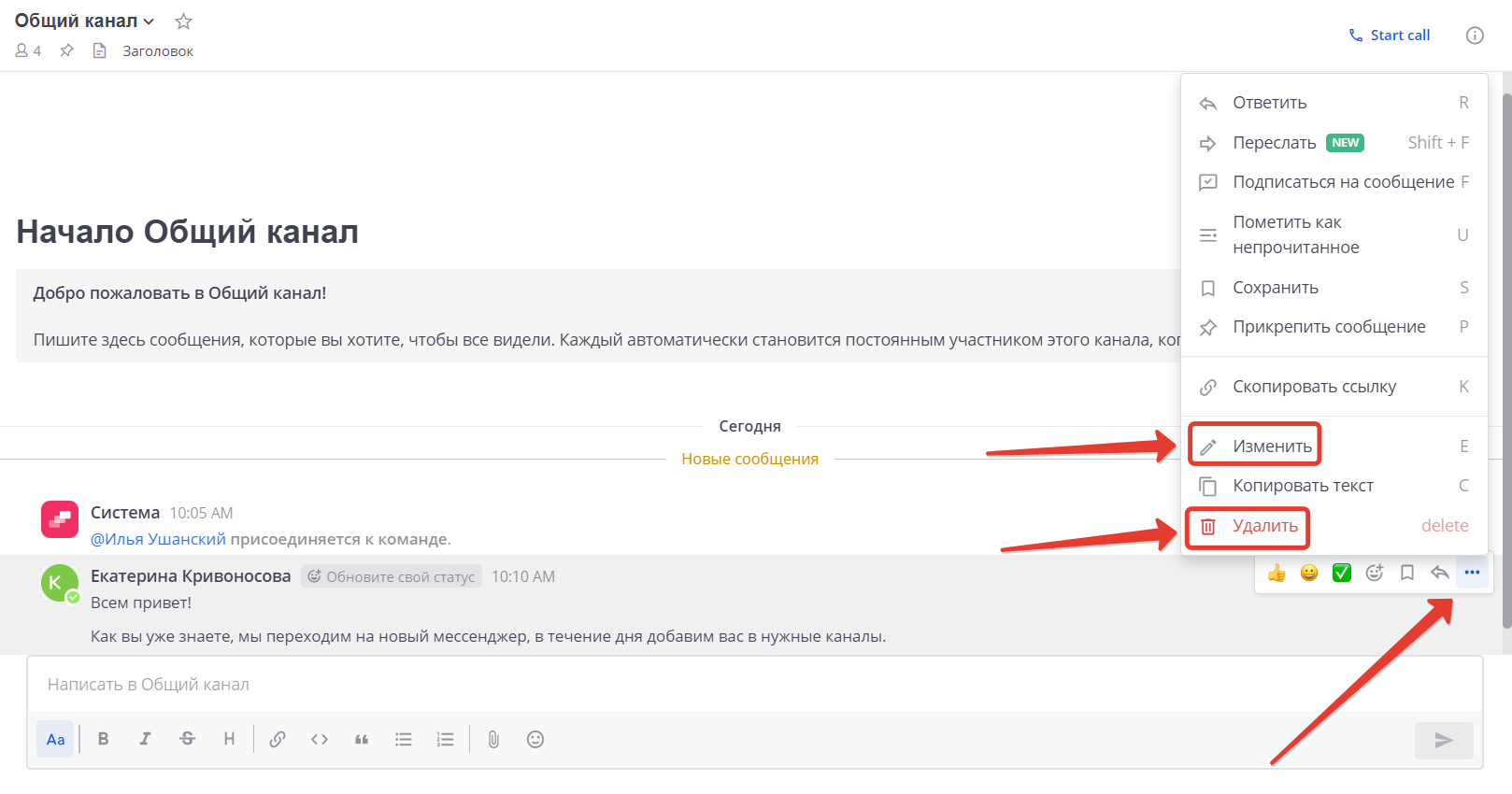Click the Bold formatting icon
1512x794 pixels.
click(103, 739)
